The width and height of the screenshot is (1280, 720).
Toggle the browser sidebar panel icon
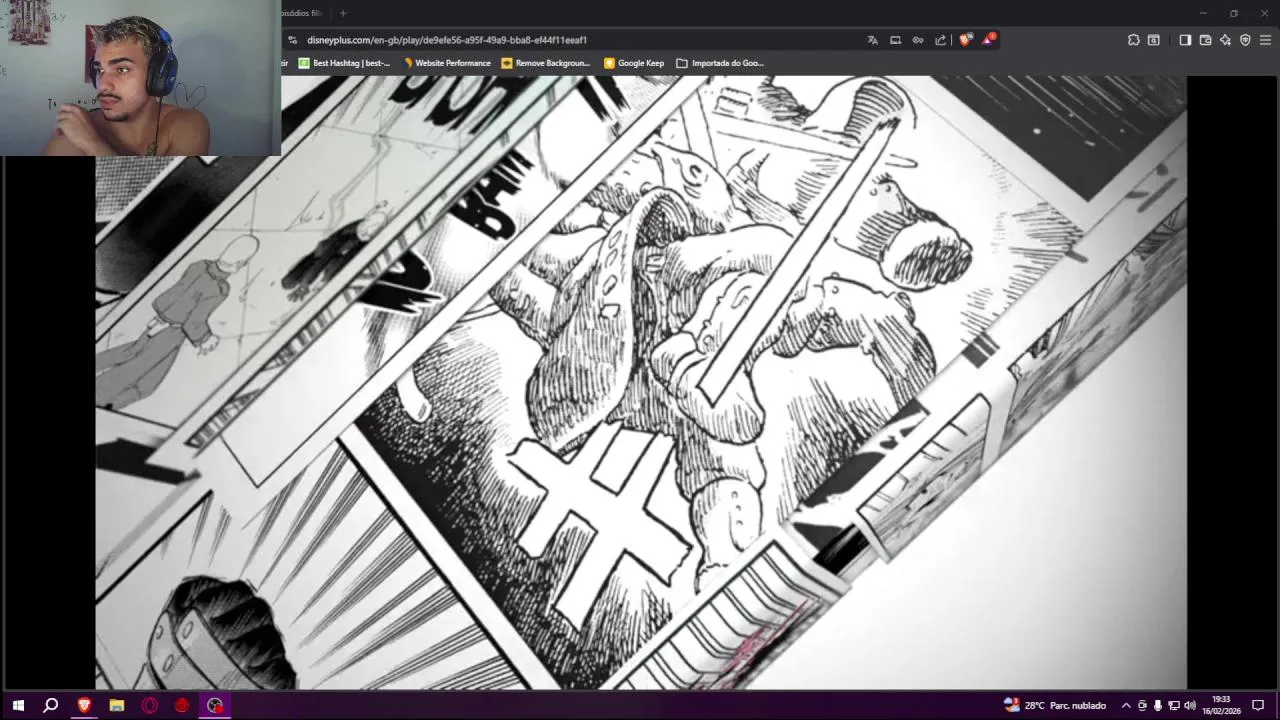[x=1185, y=40]
